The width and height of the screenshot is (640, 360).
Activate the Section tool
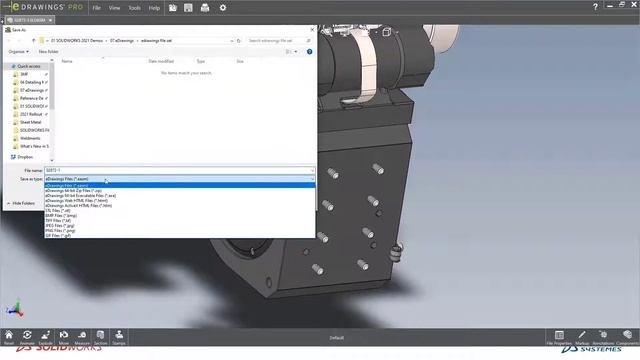point(100,337)
